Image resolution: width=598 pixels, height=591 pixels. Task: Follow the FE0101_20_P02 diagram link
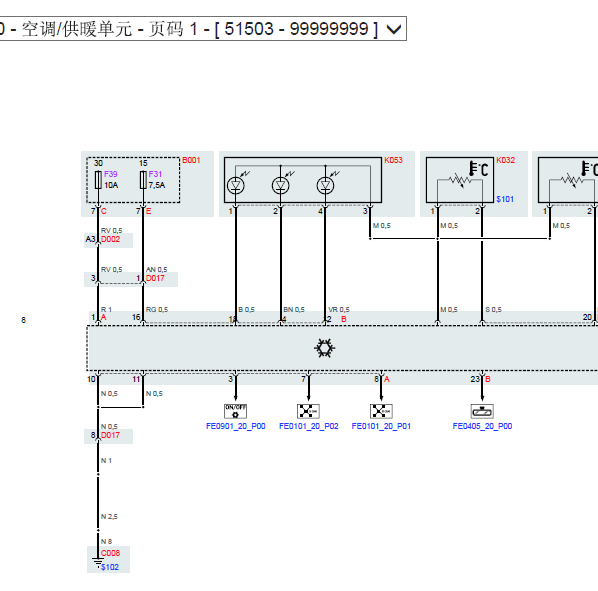point(309,426)
